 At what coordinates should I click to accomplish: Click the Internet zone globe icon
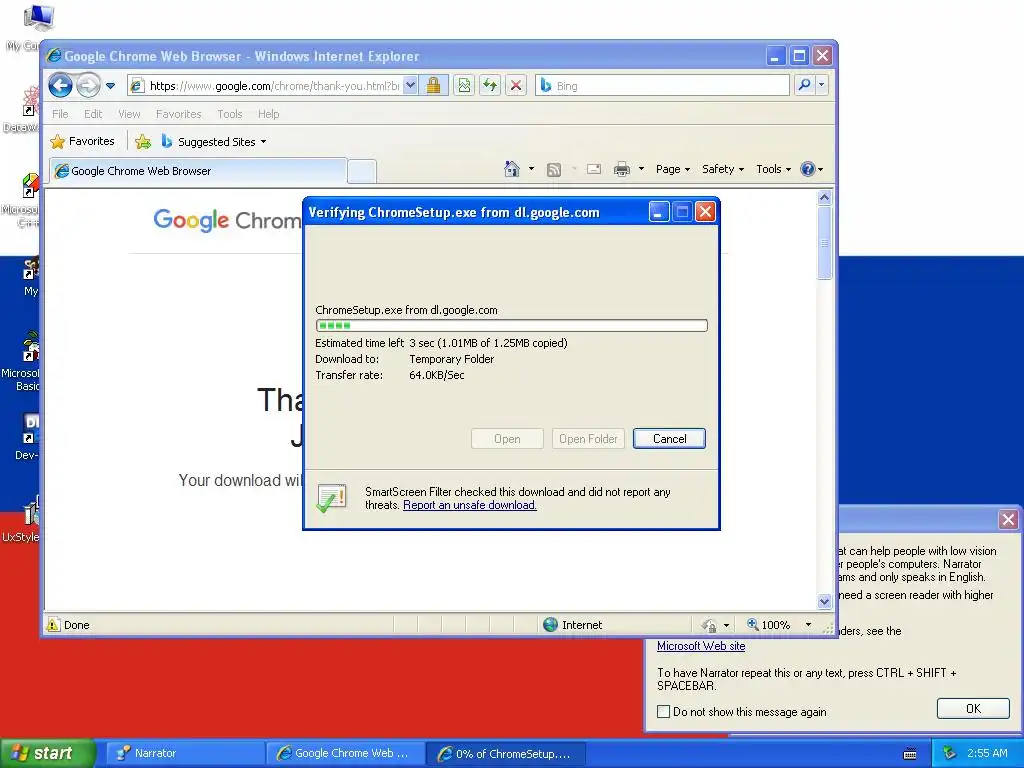[551, 624]
